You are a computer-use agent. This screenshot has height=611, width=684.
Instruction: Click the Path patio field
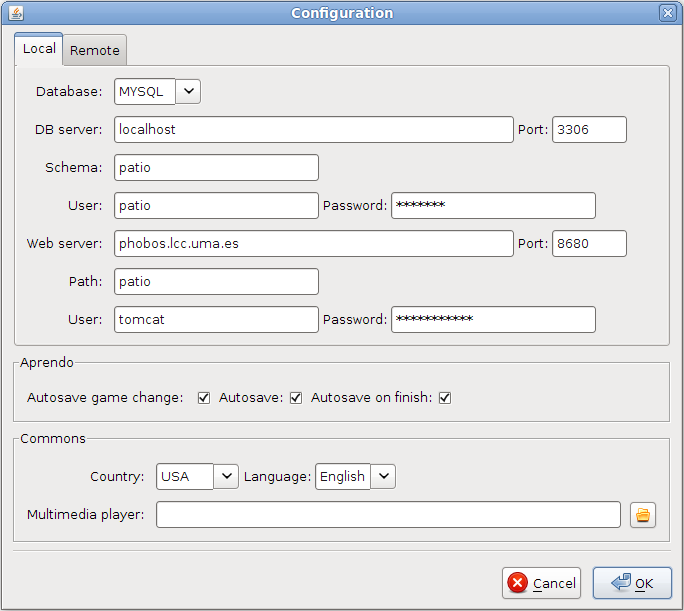click(216, 281)
